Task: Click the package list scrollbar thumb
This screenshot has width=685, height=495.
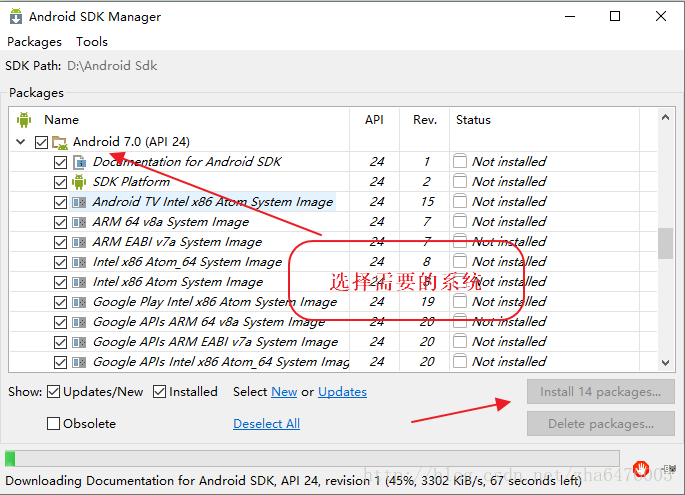Action: point(665,243)
